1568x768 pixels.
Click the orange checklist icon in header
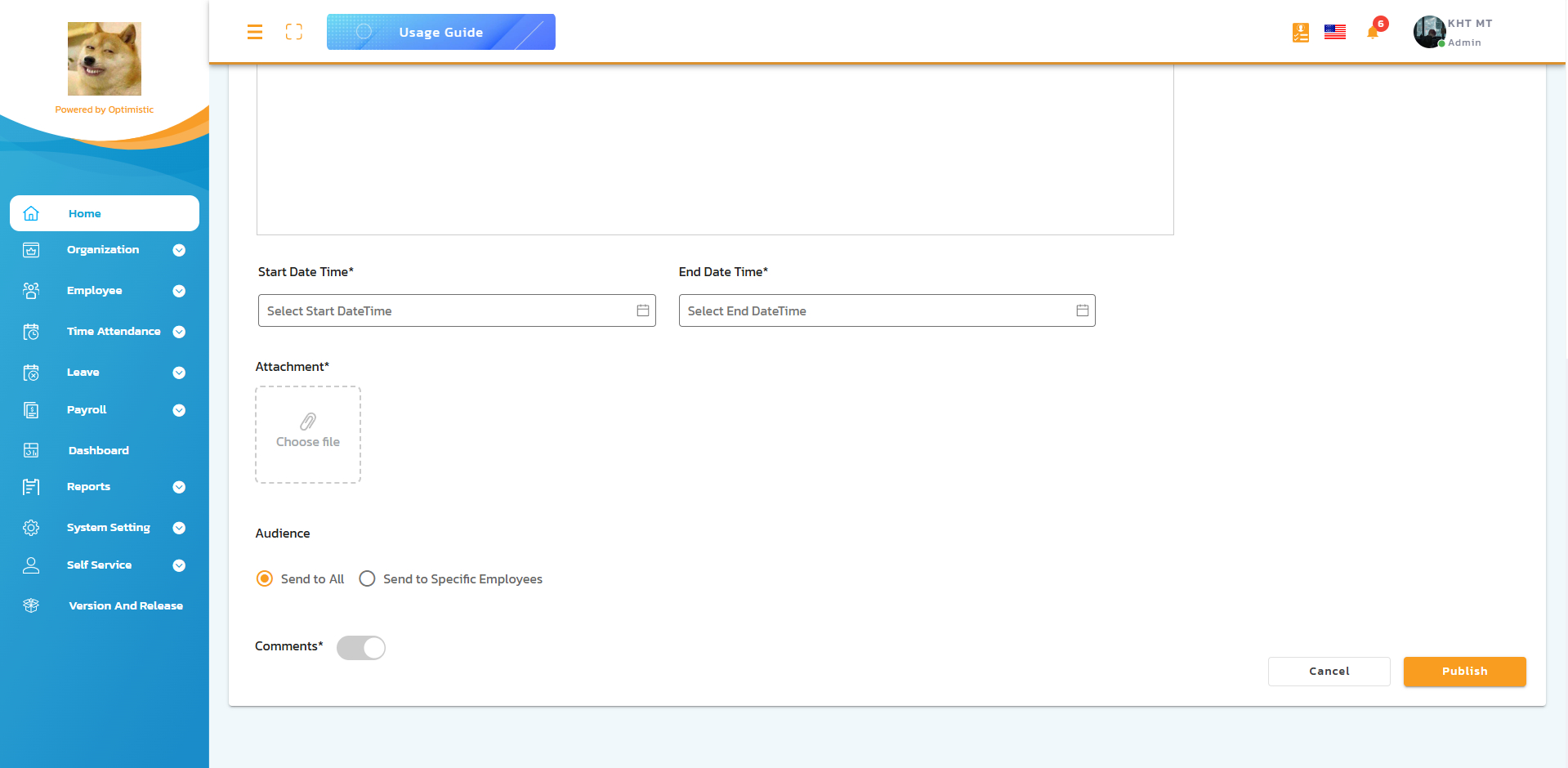[x=1301, y=33]
